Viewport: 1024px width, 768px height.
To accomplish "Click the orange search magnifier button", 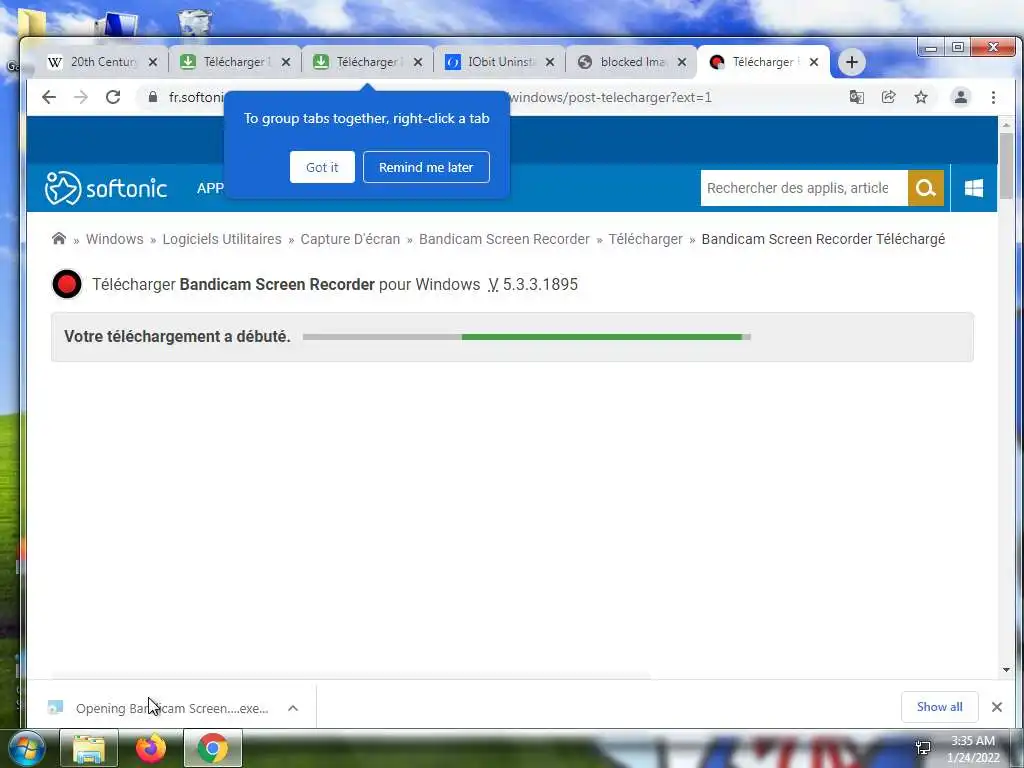I will click(x=925, y=188).
